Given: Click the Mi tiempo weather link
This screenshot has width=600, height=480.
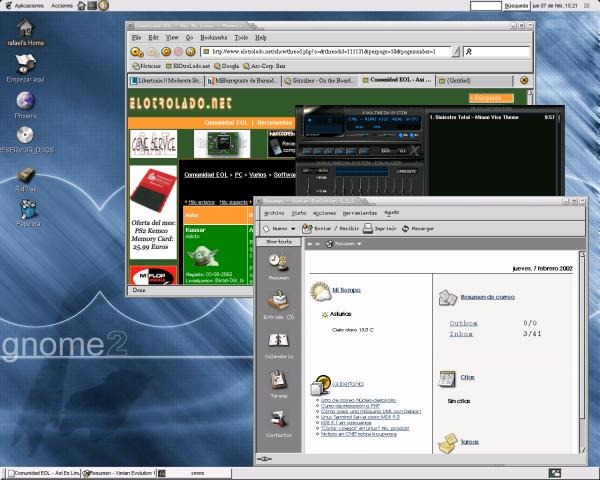Looking at the screenshot, I should point(346,289).
